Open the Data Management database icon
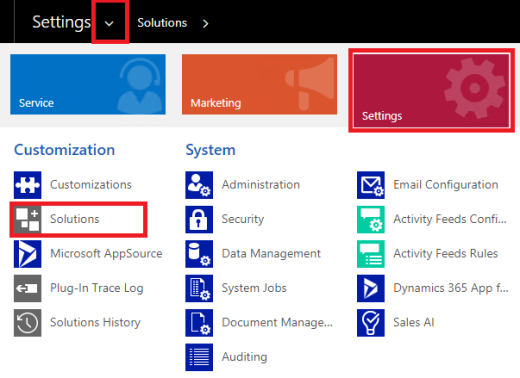 [x=199, y=254]
